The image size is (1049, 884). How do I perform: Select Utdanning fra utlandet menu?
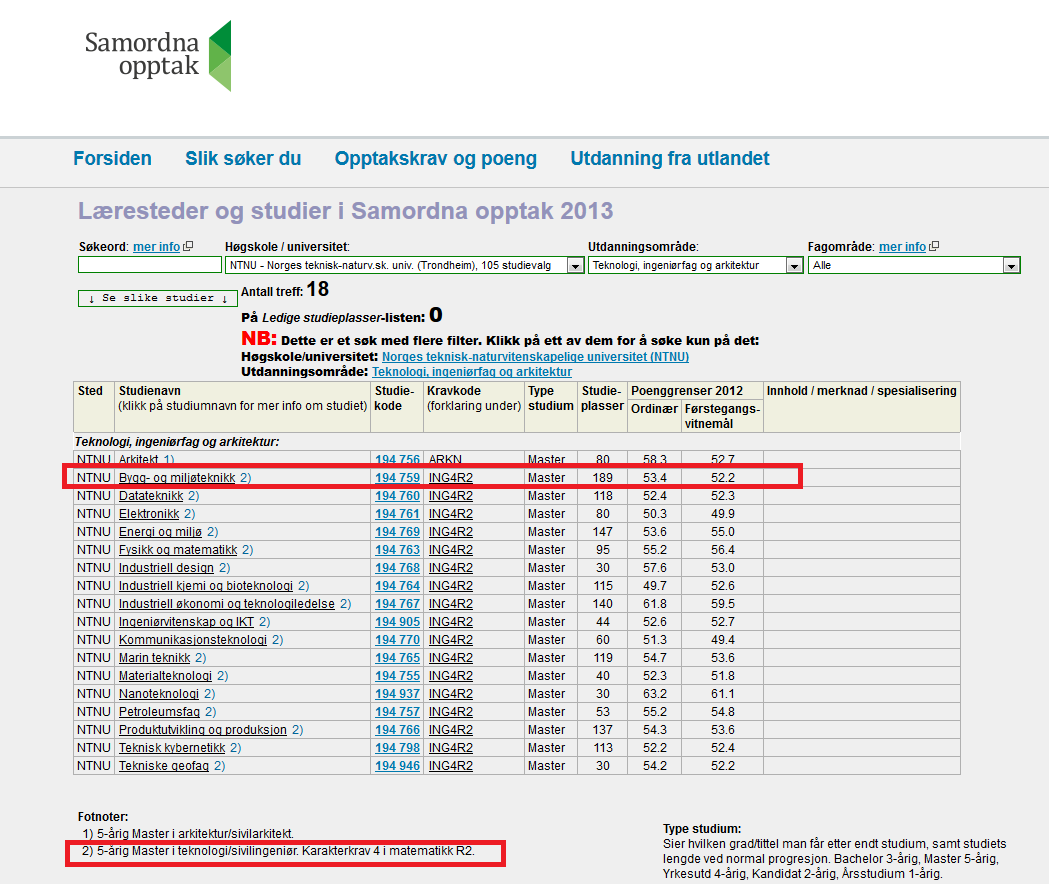coord(670,159)
